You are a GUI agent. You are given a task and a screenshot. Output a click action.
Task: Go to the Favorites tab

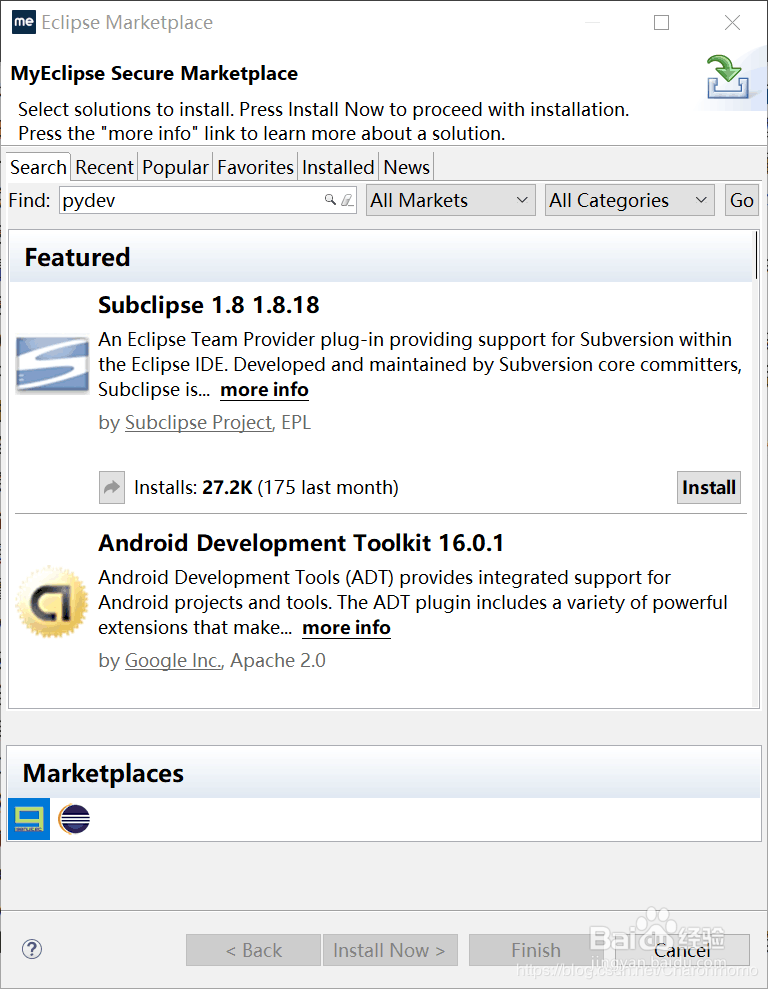[x=255, y=167]
